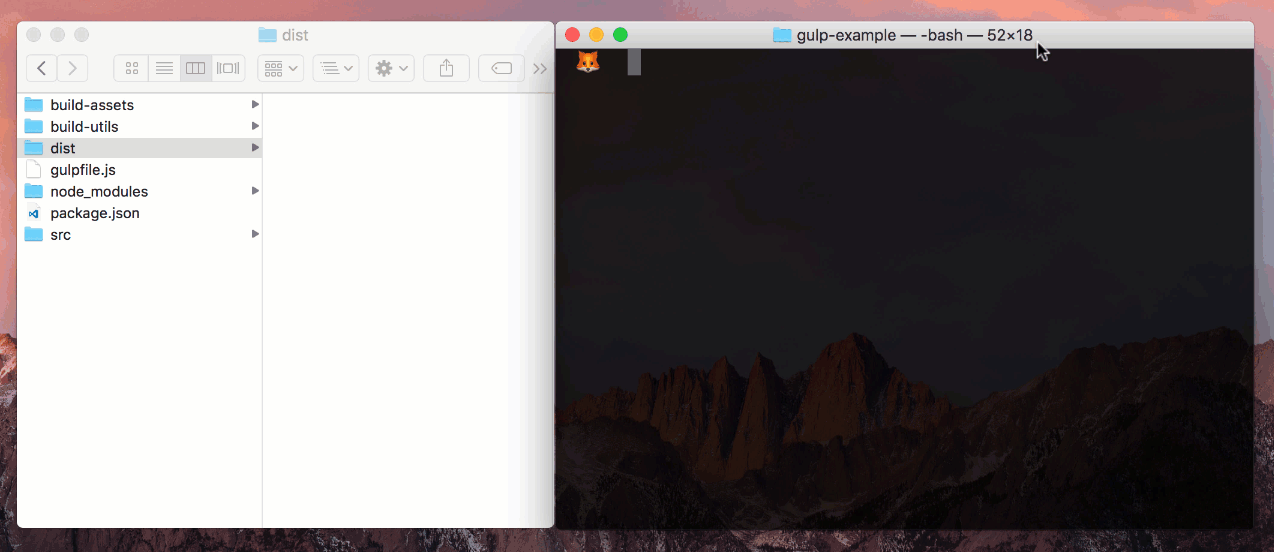Image resolution: width=1274 pixels, height=552 pixels.
Task: Select the build-assets folder
Action: [140, 105]
